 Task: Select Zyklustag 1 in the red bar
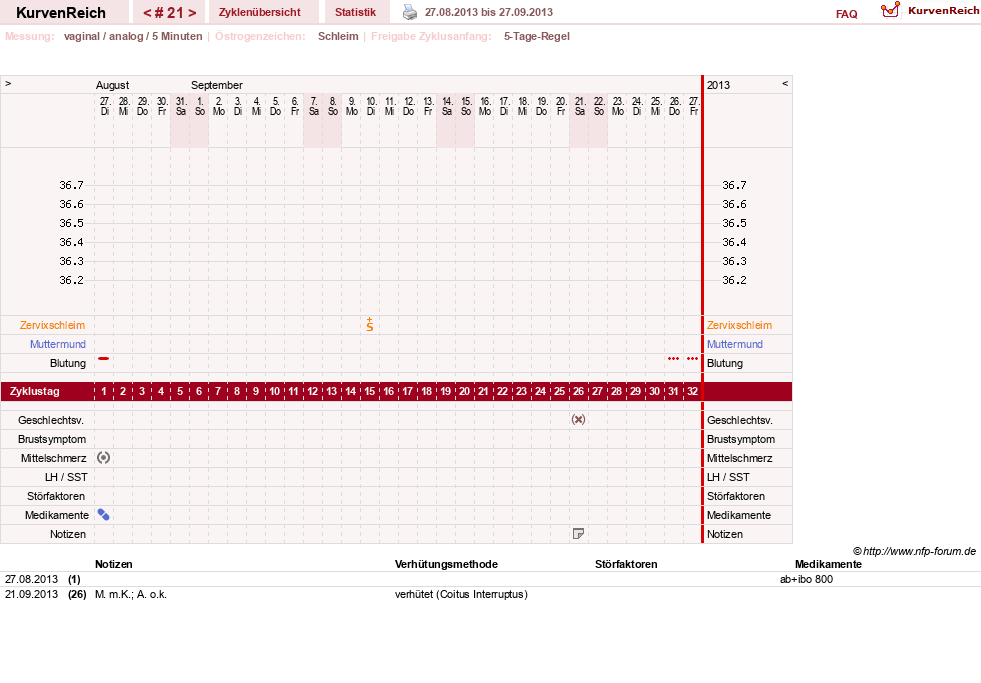click(104, 392)
